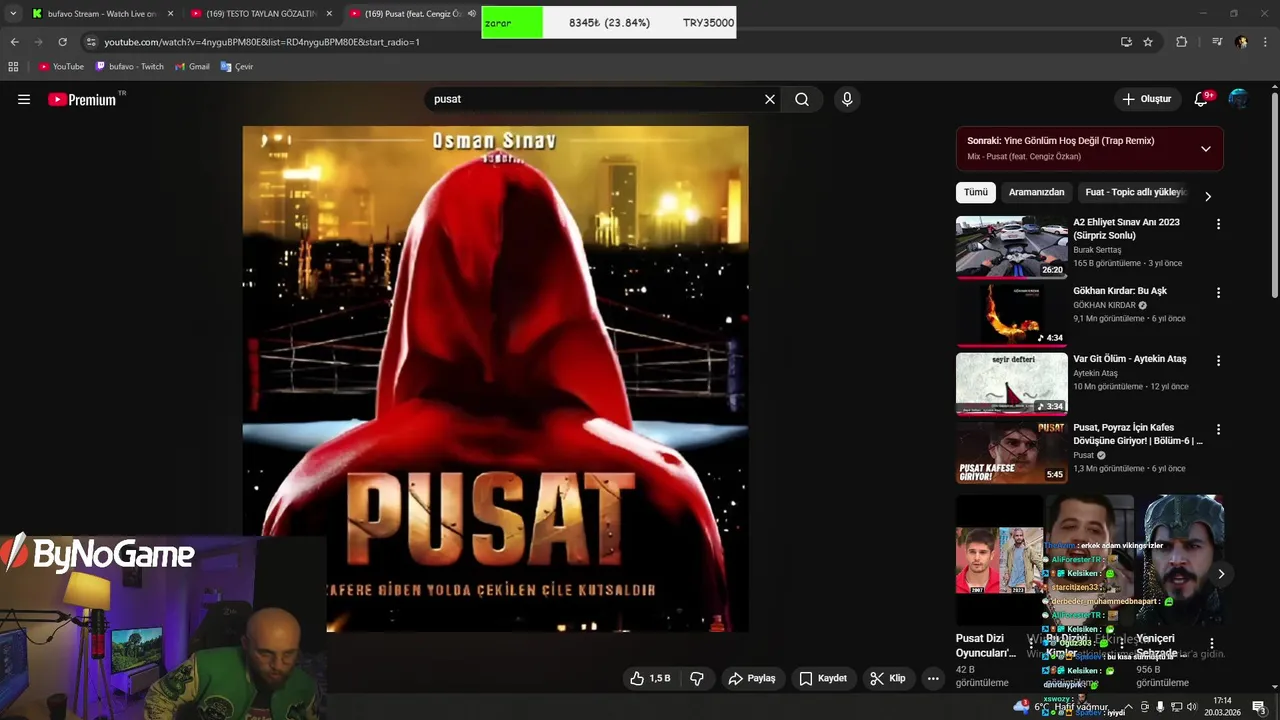Image resolution: width=1280 pixels, height=720 pixels.
Task: Share the video via Paylaş
Action: coord(752,678)
